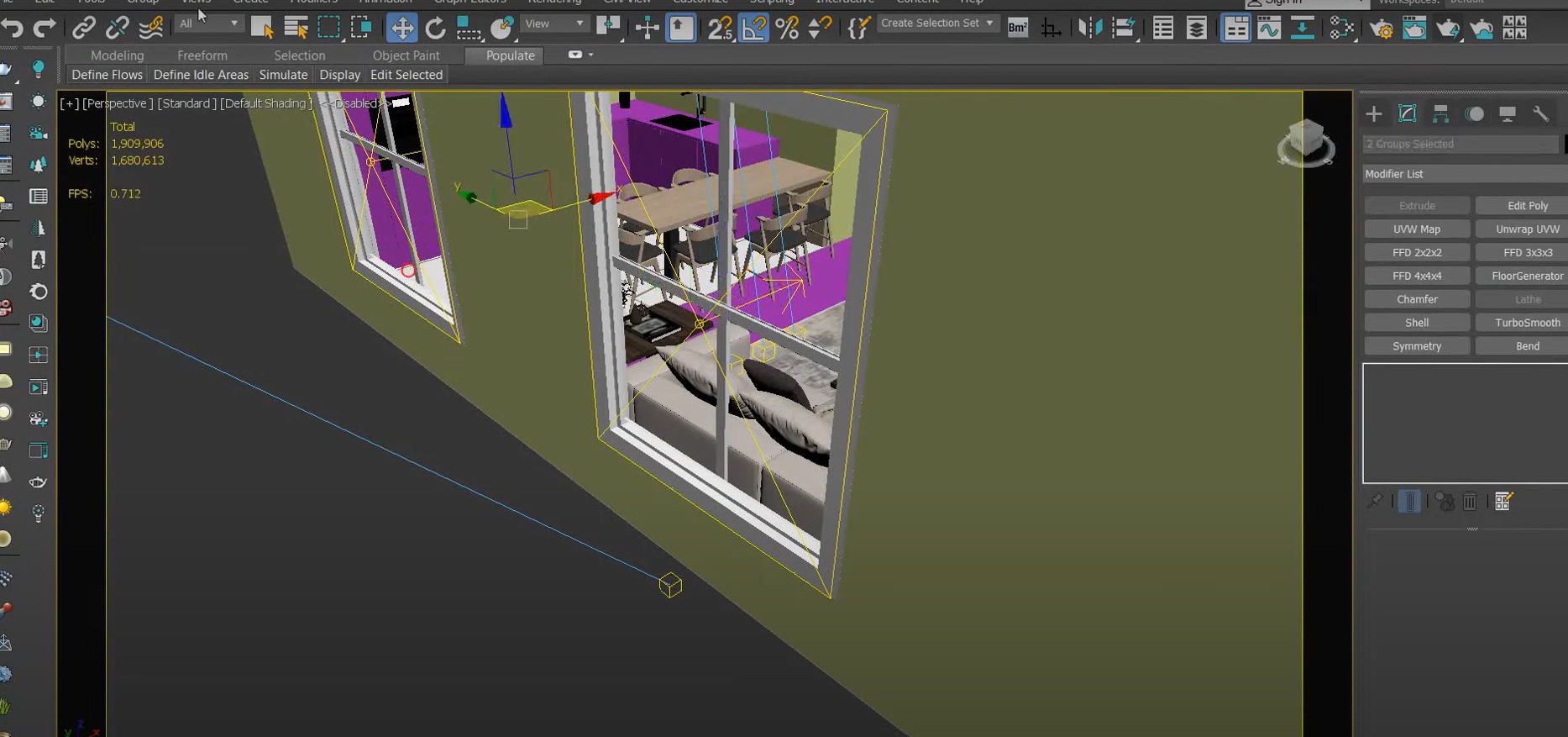Open the View coordinate system dropdown
This screenshot has width=1568, height=737.
553,24
